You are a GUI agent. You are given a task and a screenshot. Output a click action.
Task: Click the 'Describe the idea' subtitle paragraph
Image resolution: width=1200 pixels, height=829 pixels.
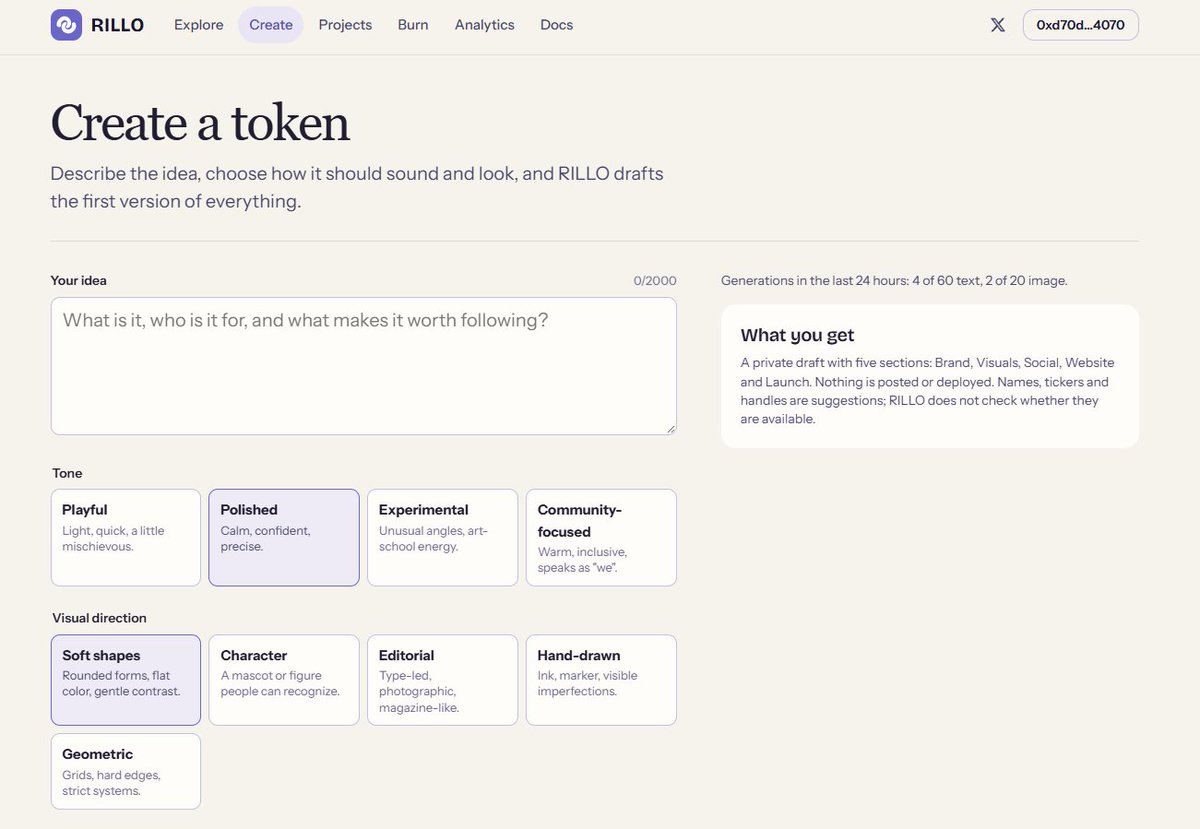[x=357, y=187]
